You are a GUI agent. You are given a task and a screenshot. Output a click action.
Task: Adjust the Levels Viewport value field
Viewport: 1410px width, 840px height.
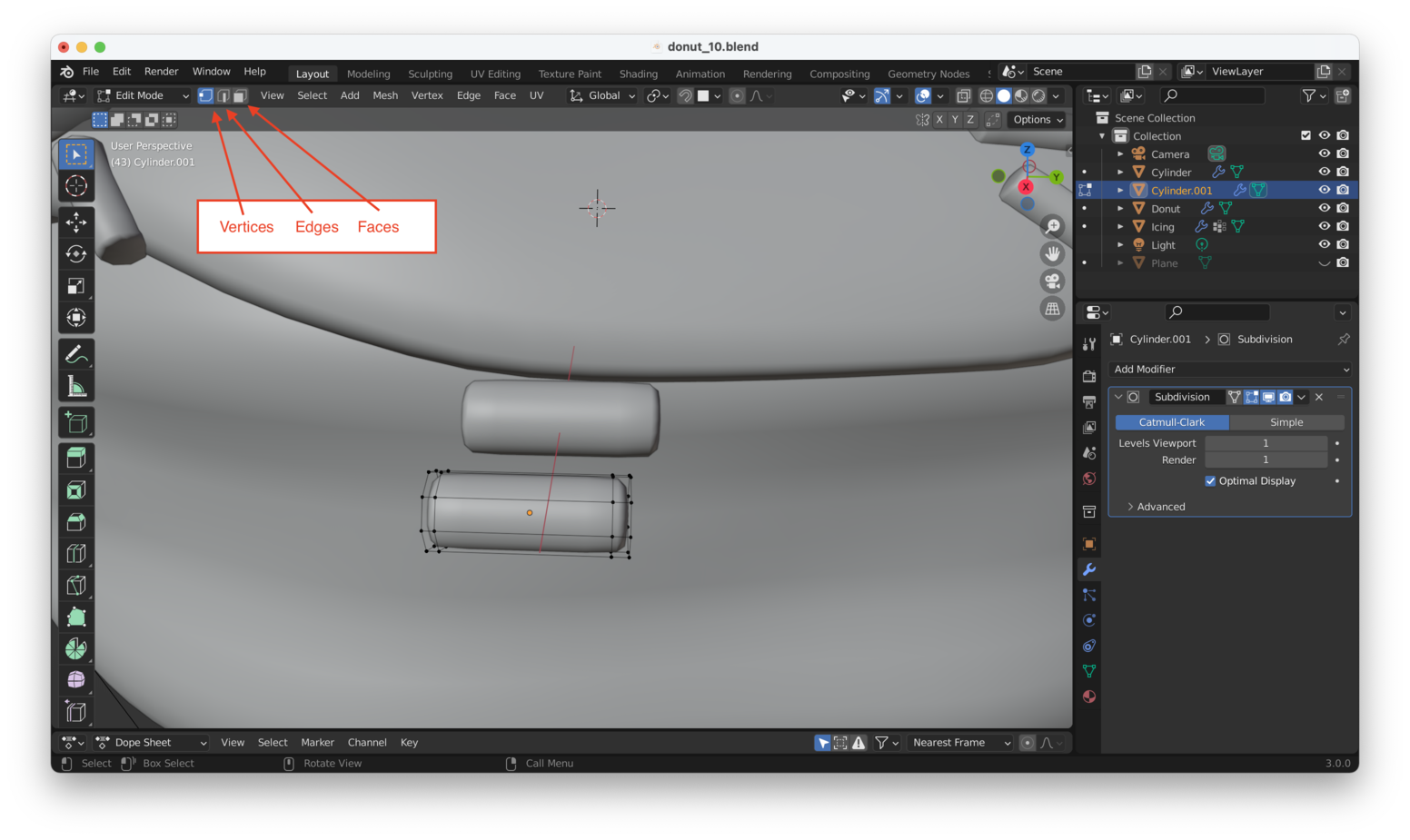(x=1265, y=443)
